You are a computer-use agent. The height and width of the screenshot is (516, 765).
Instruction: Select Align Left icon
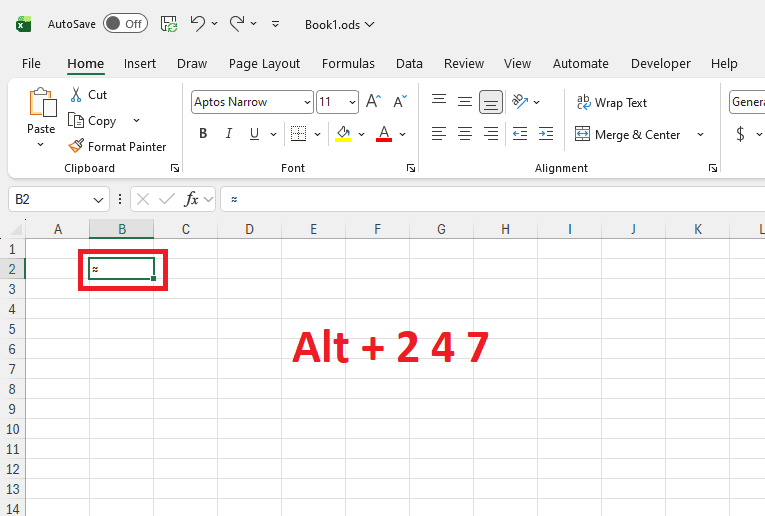(x=439, y=134)
